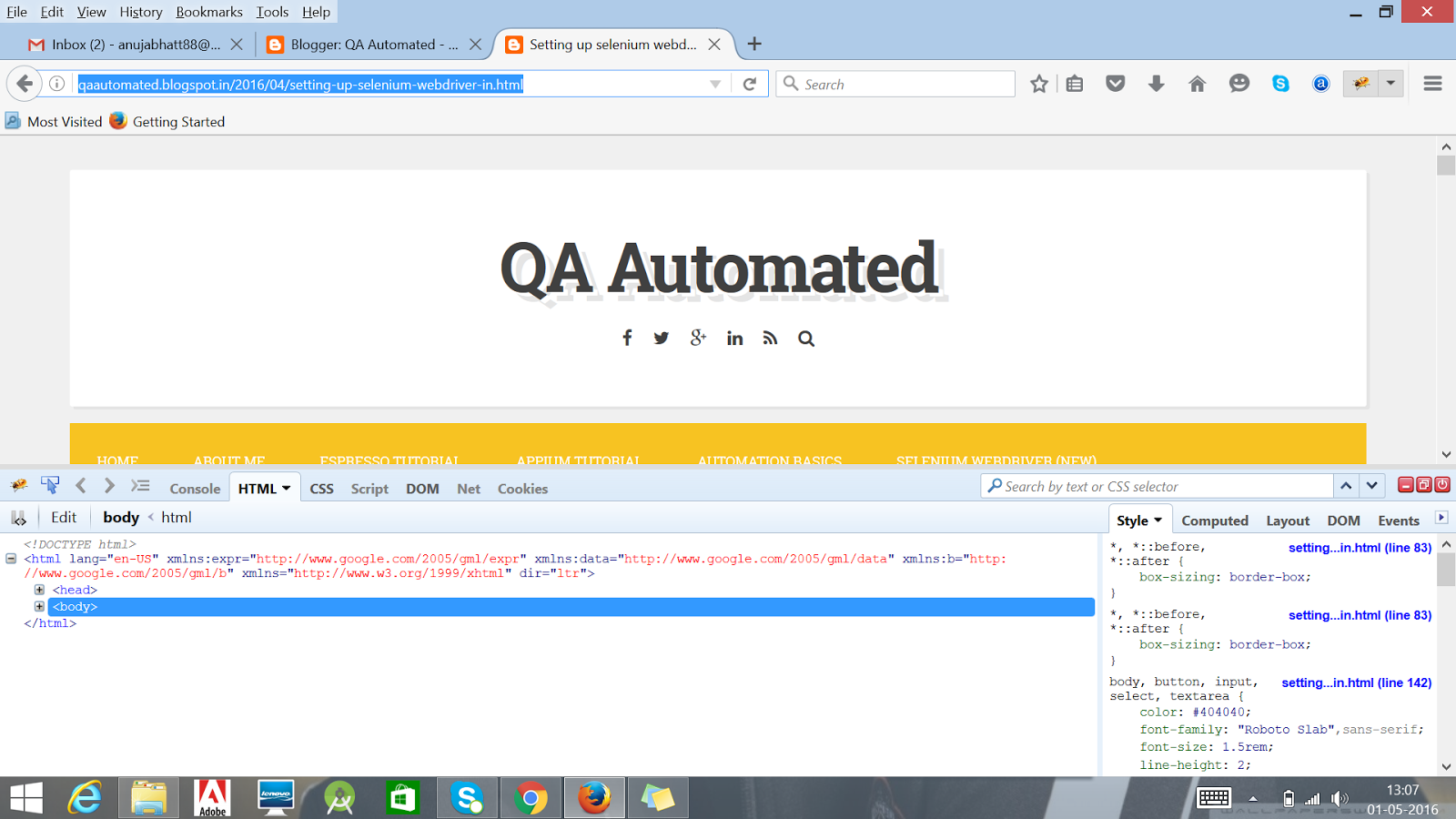Switch to the Firebug Script tab
Viewport: 1456px width, 819px height.
point(369,489)
